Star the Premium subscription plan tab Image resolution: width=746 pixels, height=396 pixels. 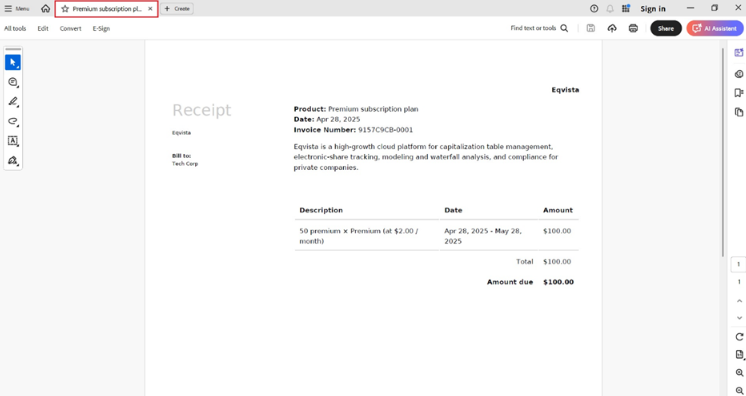click(x=65, y=9)
